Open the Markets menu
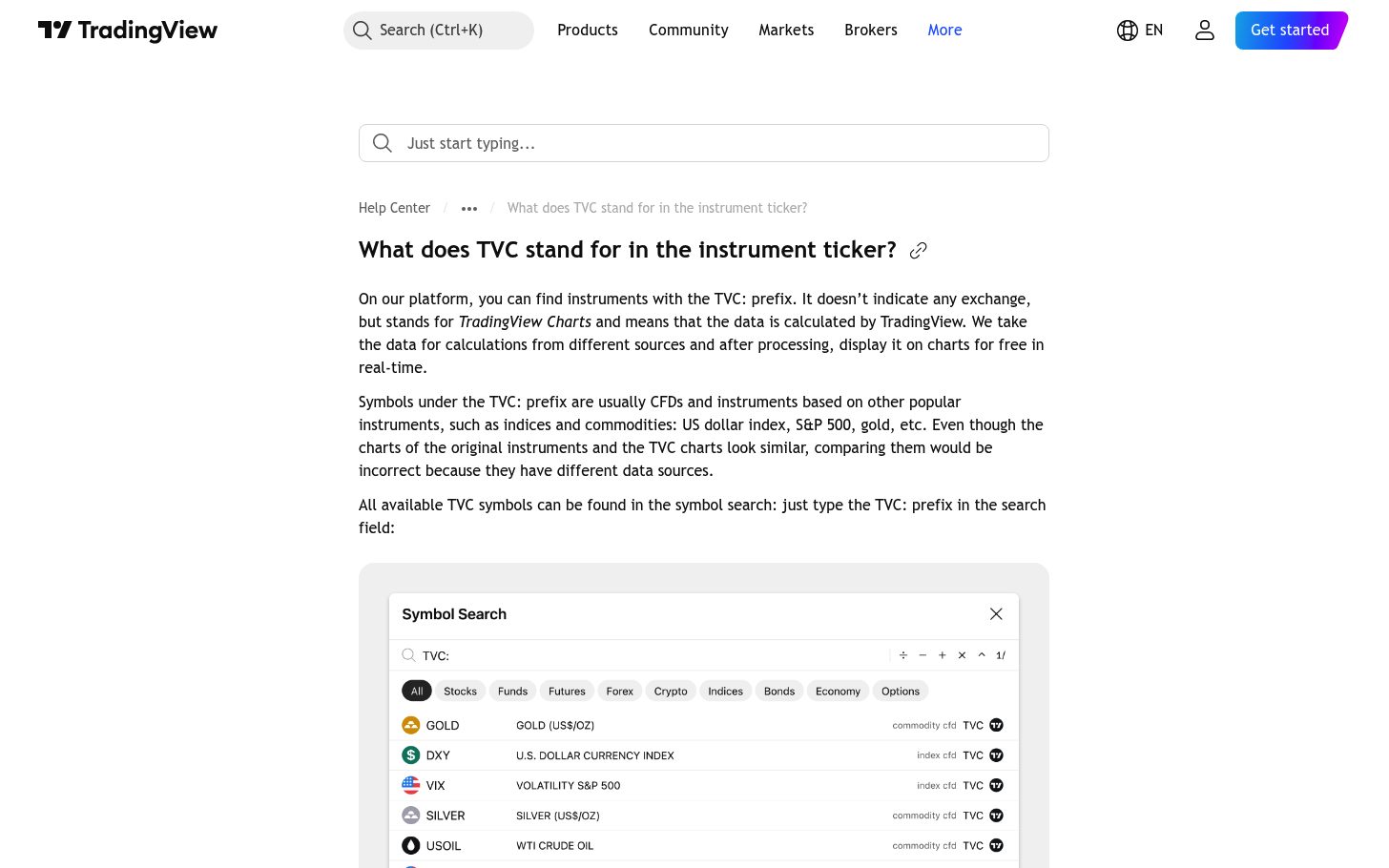 pyautogui.click(x=786, y=31)
